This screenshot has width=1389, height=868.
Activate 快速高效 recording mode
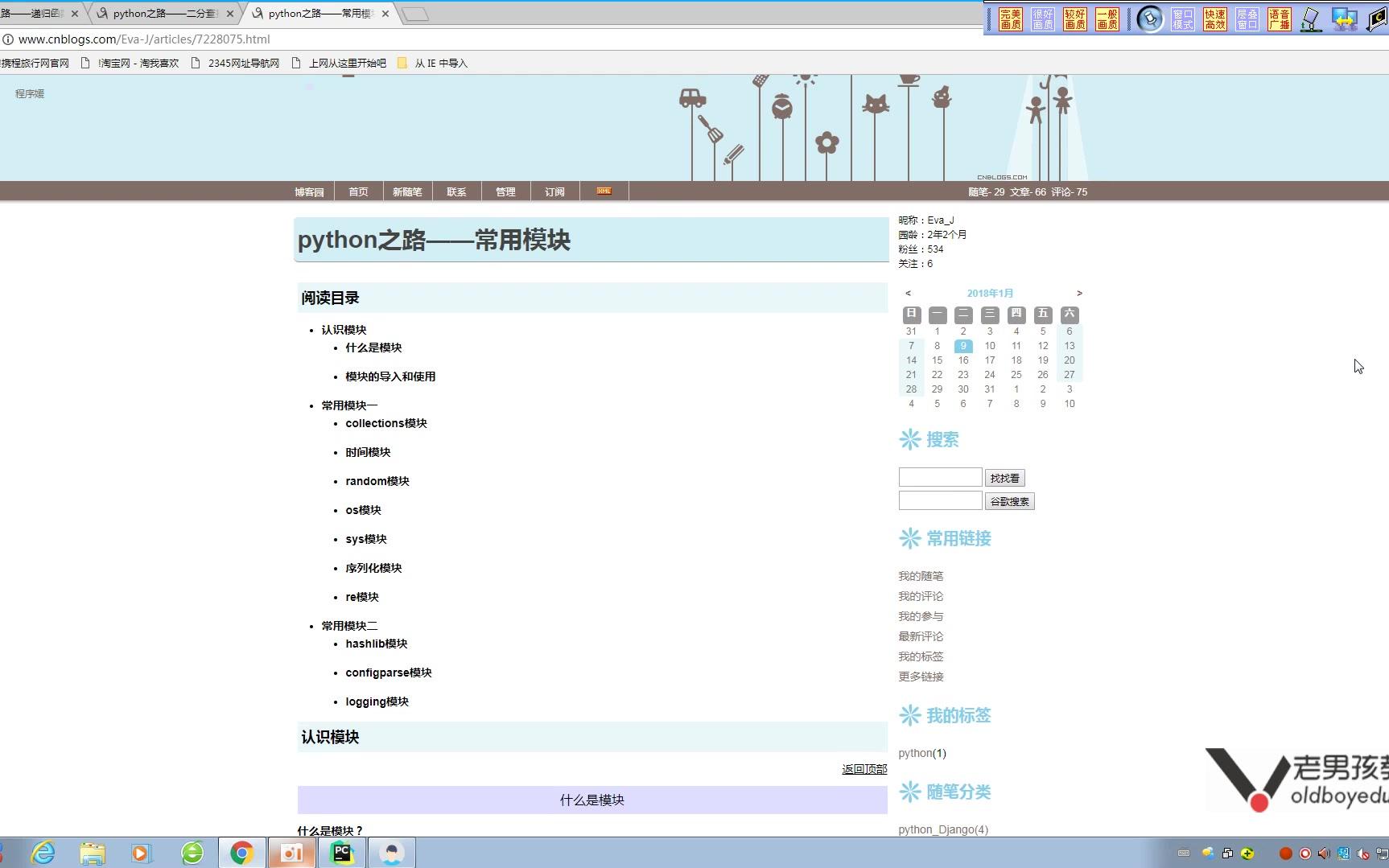[x=1215, y=19]
